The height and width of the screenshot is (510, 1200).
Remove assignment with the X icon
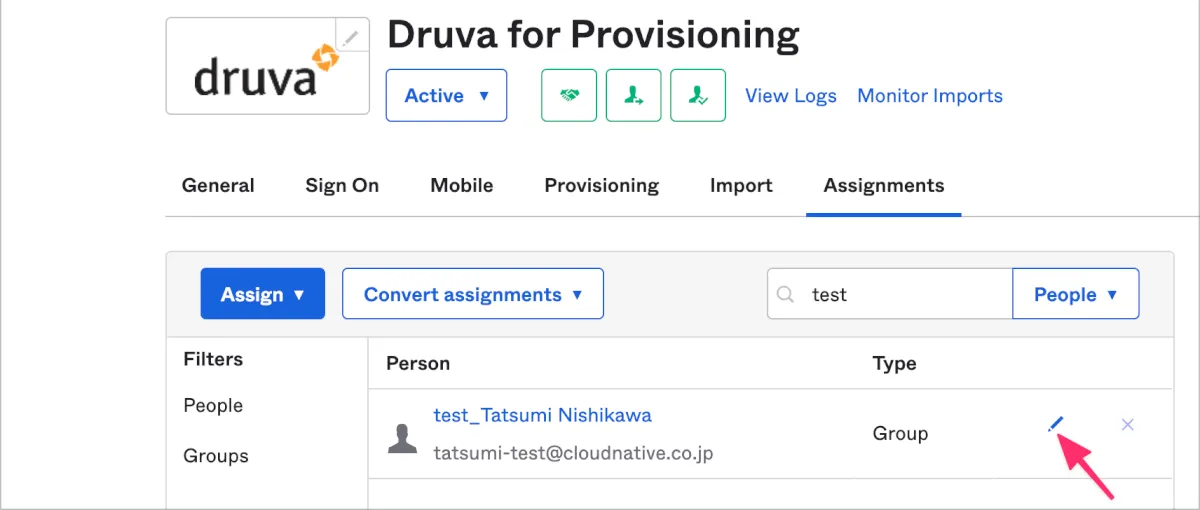click(1127, 425)
